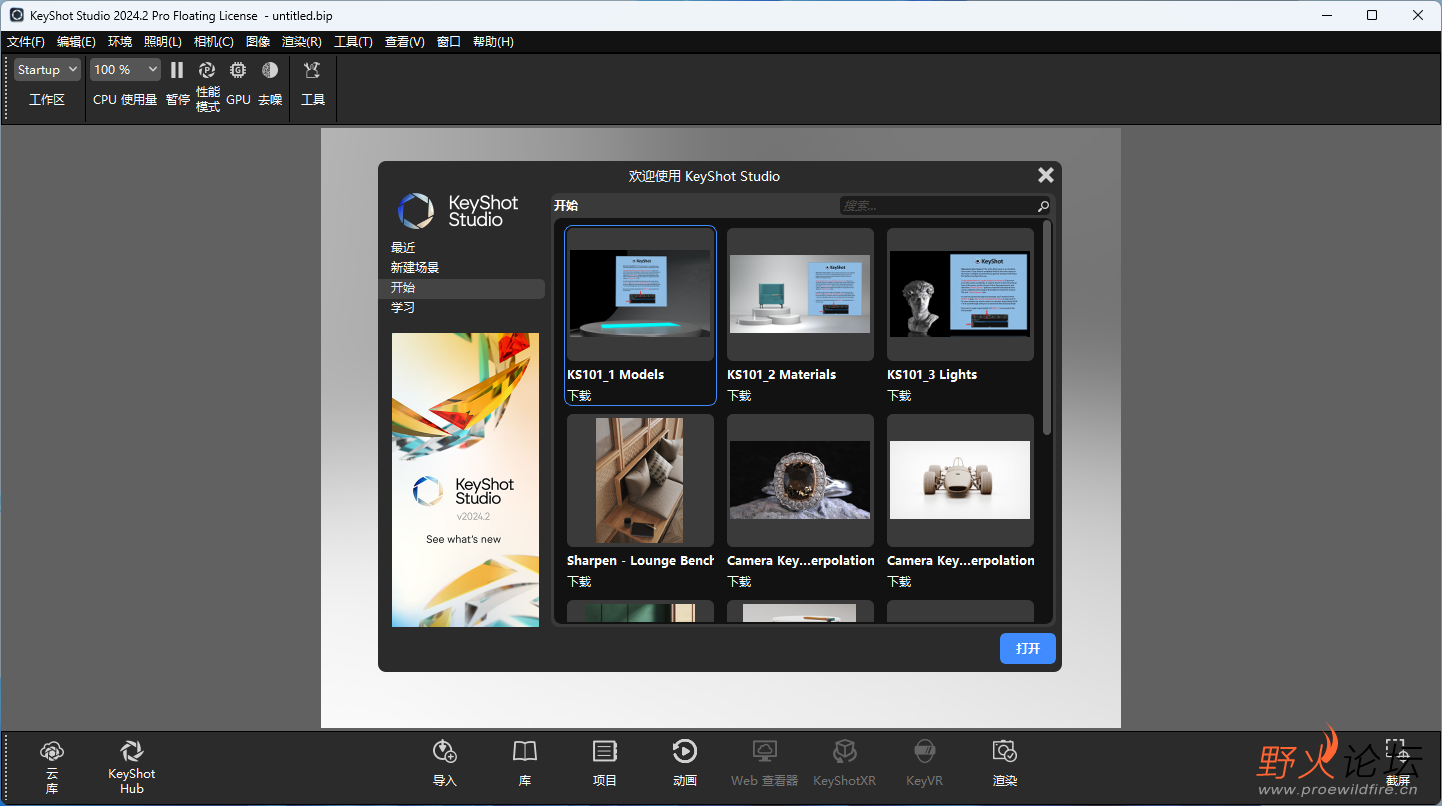This screenshot has height=806, width=1442.
Task: Open the Window (窗口) menu
Action: point(449,42)
